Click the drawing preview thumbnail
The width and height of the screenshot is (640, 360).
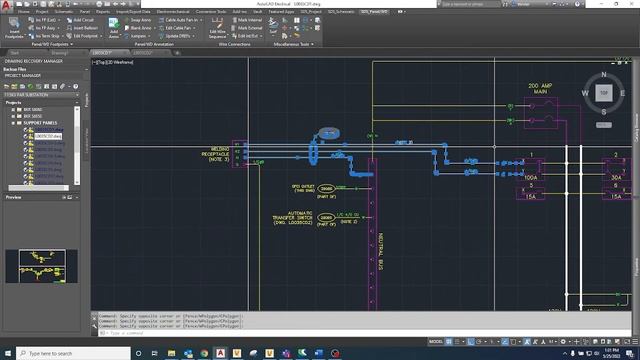(x=42, y=266)
